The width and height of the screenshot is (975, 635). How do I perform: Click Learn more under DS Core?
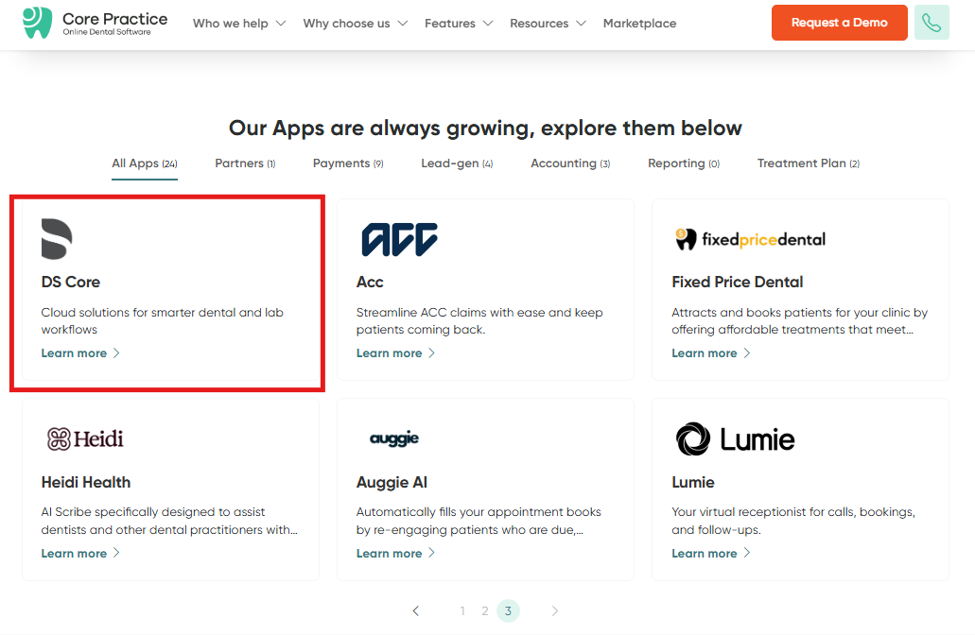[80, 353]
